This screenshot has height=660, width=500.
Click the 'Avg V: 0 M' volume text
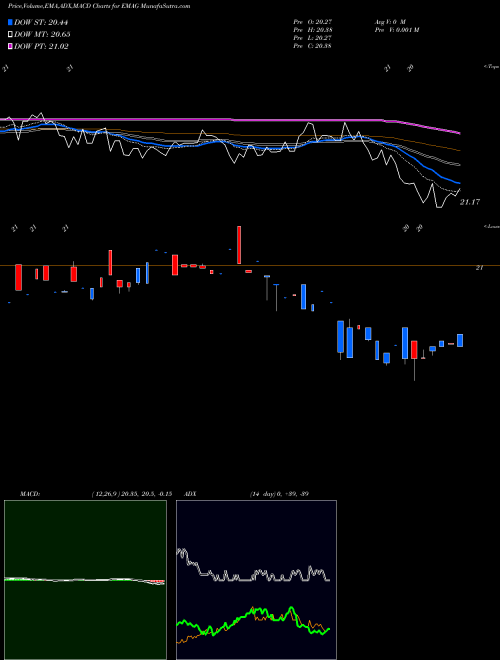click(390, 22)
